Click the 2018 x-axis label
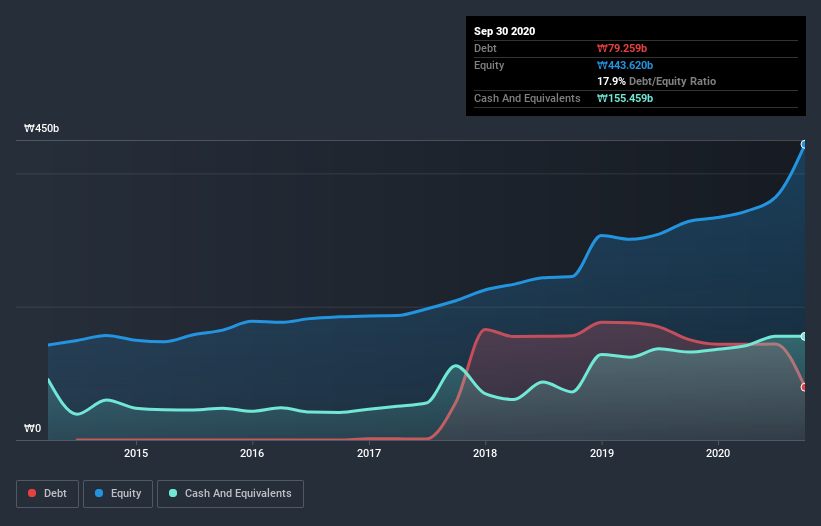The image size is (821, 526). pos(485,453)
